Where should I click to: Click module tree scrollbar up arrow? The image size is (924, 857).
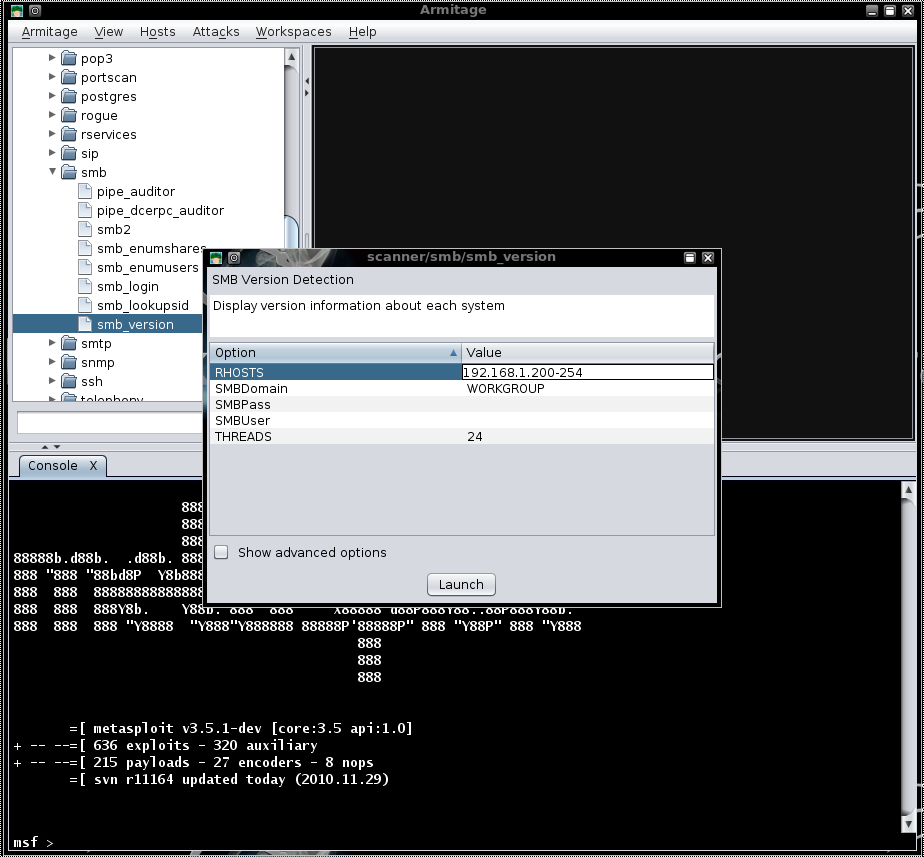coord(291,57)
